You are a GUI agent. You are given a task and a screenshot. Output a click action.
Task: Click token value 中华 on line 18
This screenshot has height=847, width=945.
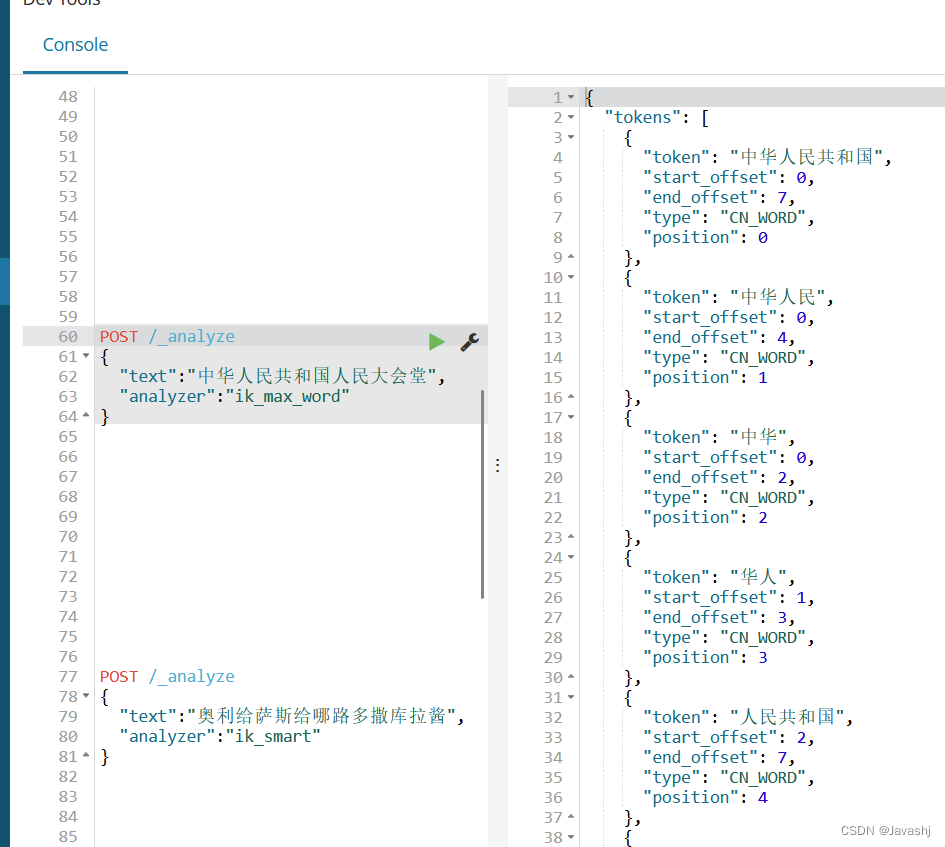(x=758, y=437)
